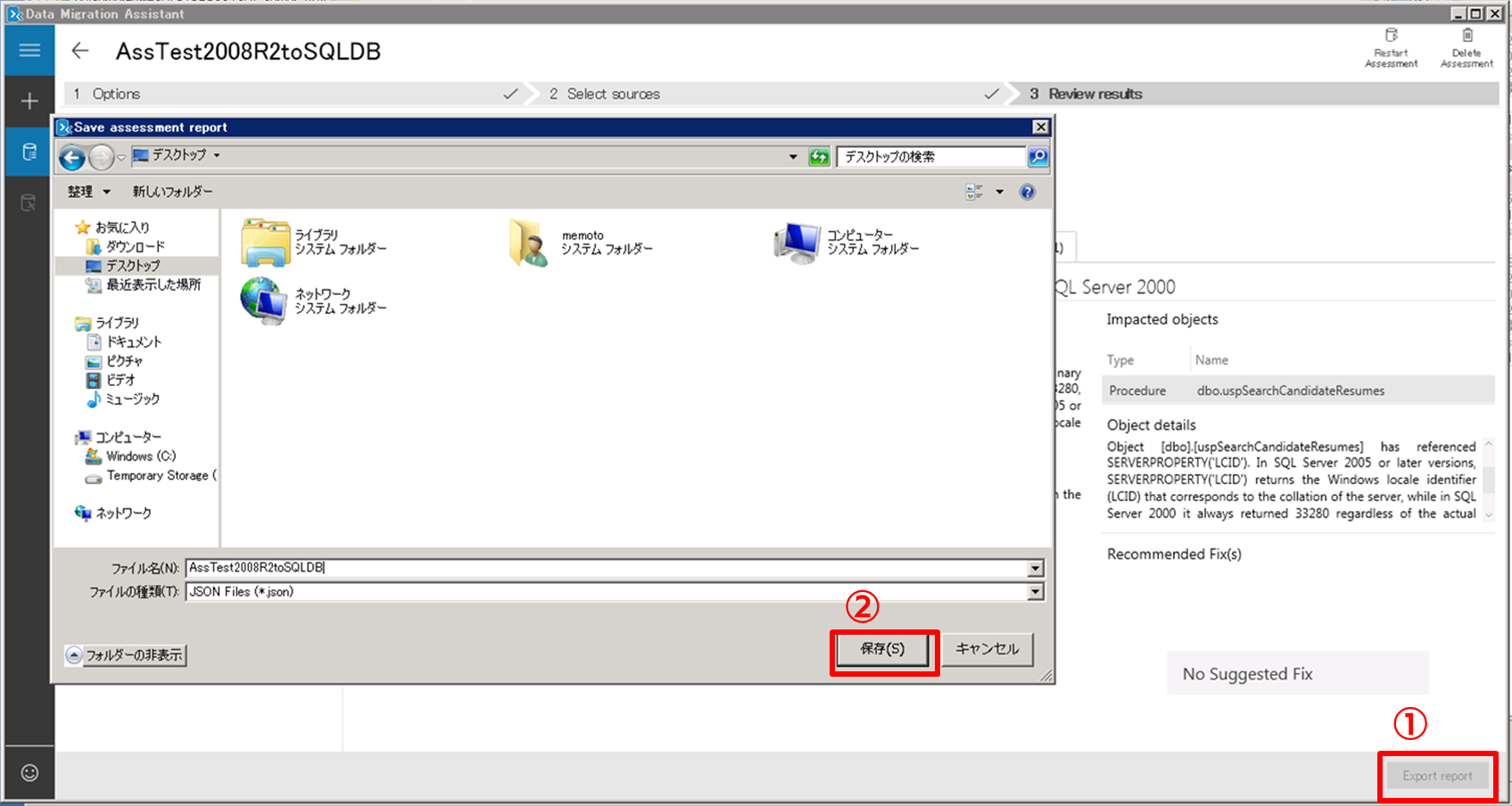Open the view options dropdown arrow

[999, 192]
